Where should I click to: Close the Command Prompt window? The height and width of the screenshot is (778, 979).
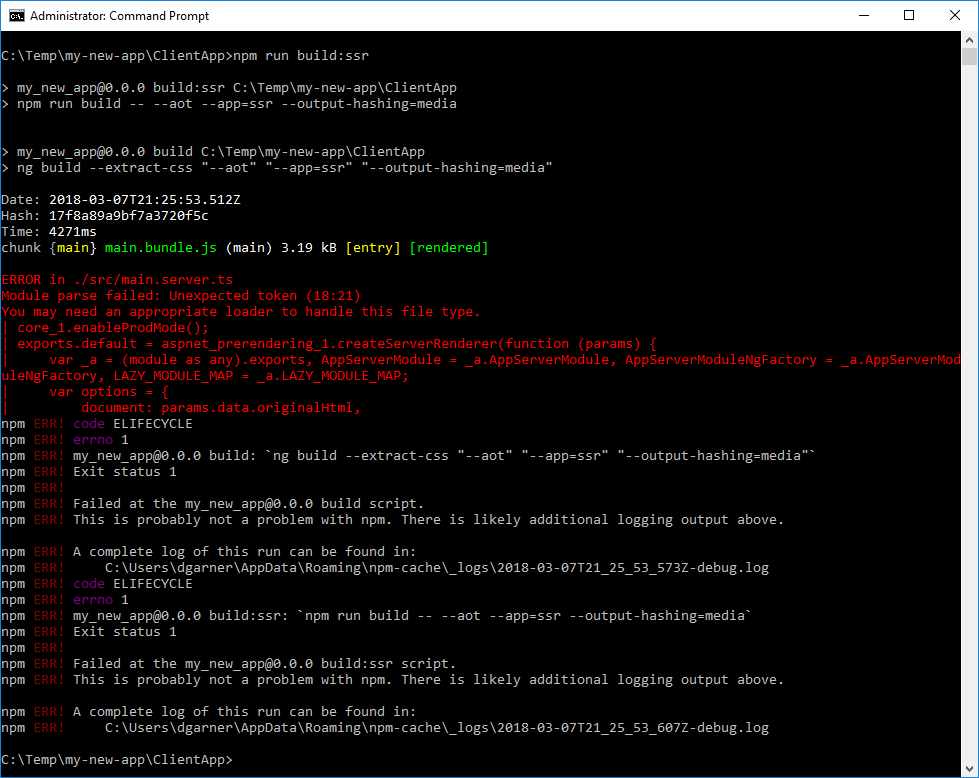coord(955,16)
